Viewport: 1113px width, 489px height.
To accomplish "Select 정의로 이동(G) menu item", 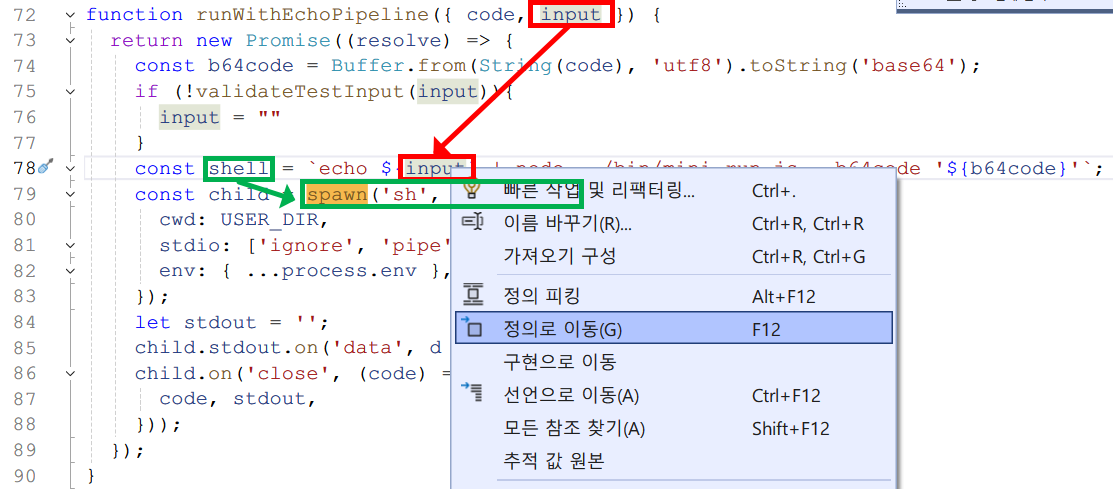I will coord(673,329).
